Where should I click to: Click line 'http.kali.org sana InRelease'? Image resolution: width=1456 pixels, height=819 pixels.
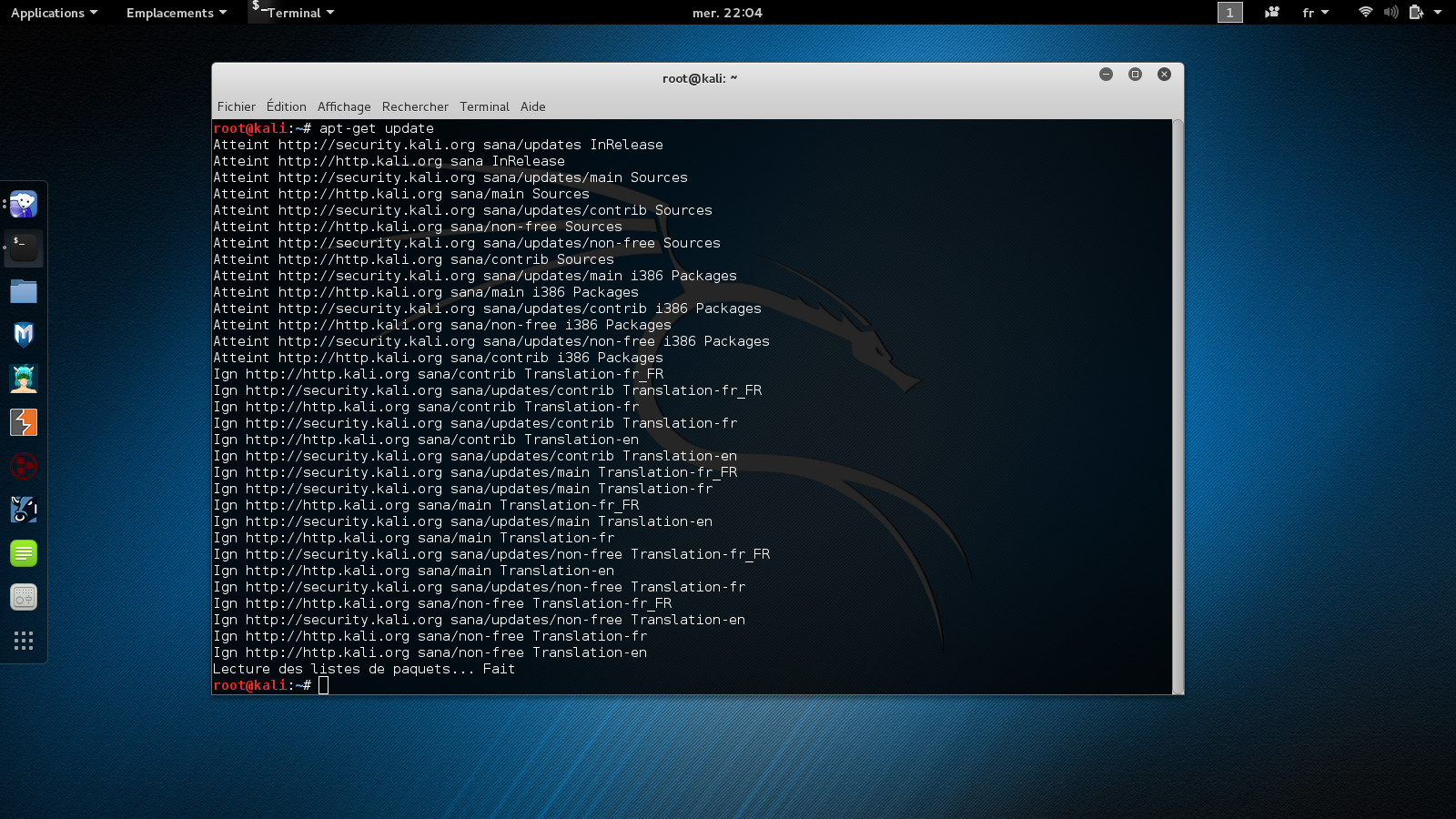389,161
